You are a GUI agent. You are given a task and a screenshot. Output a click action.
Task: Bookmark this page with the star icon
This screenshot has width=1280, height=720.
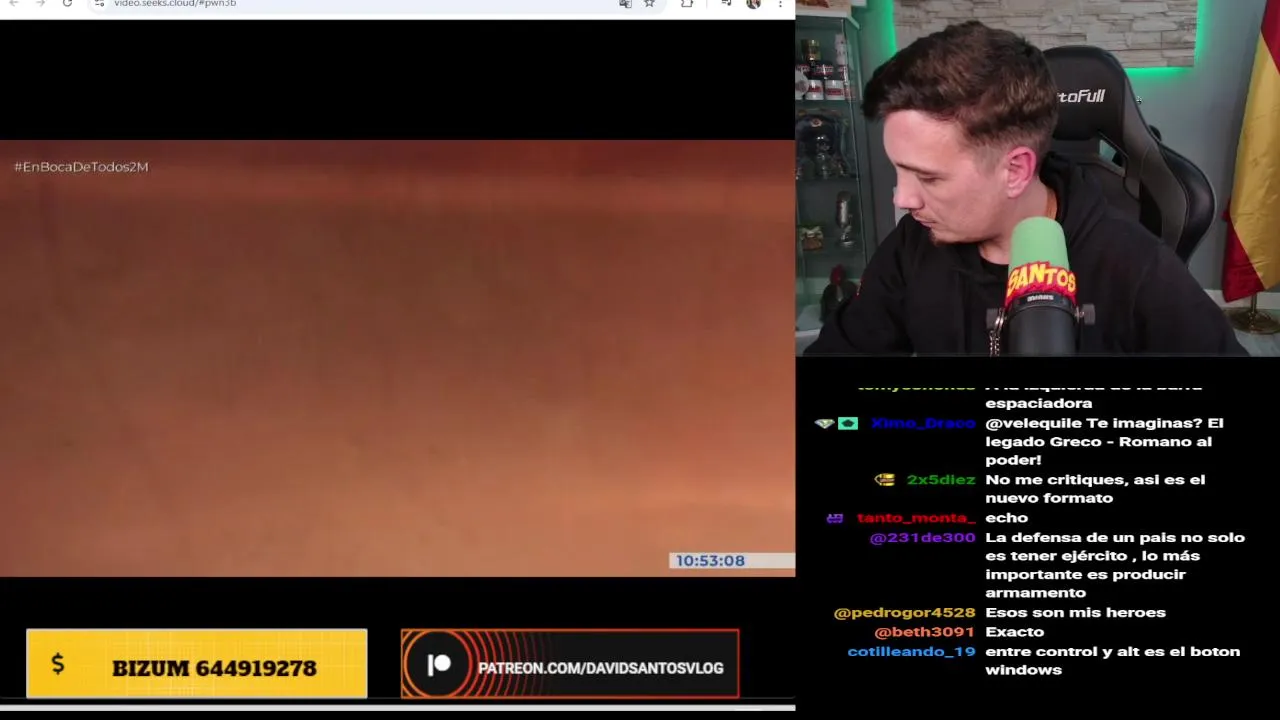click(x=649, y=4)
